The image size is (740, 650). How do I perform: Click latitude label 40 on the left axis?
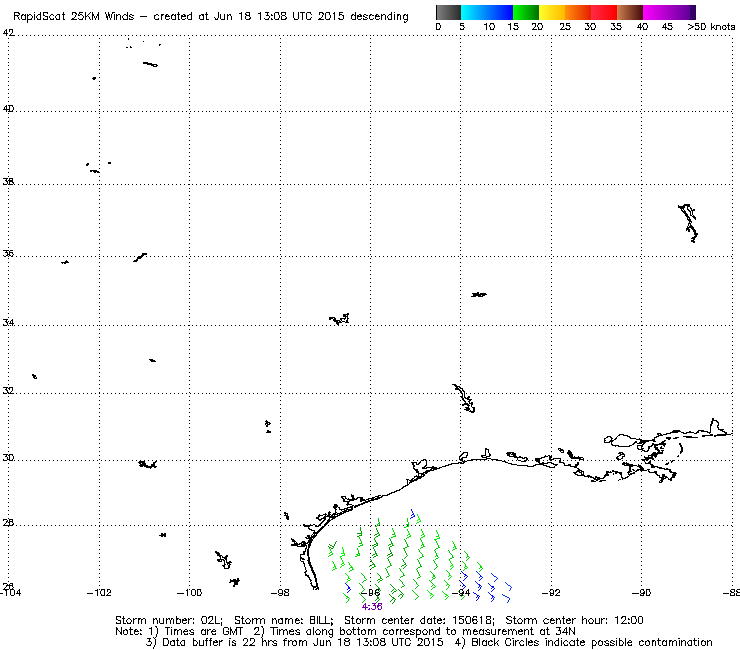[x=8, y=109]
